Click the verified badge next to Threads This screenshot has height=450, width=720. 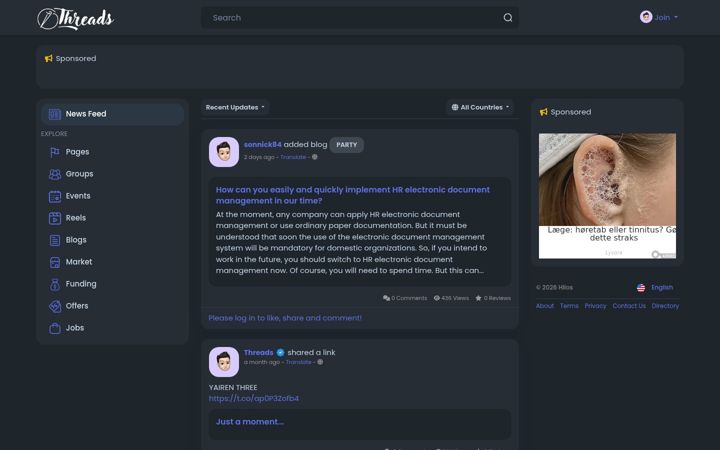point(280,353)
